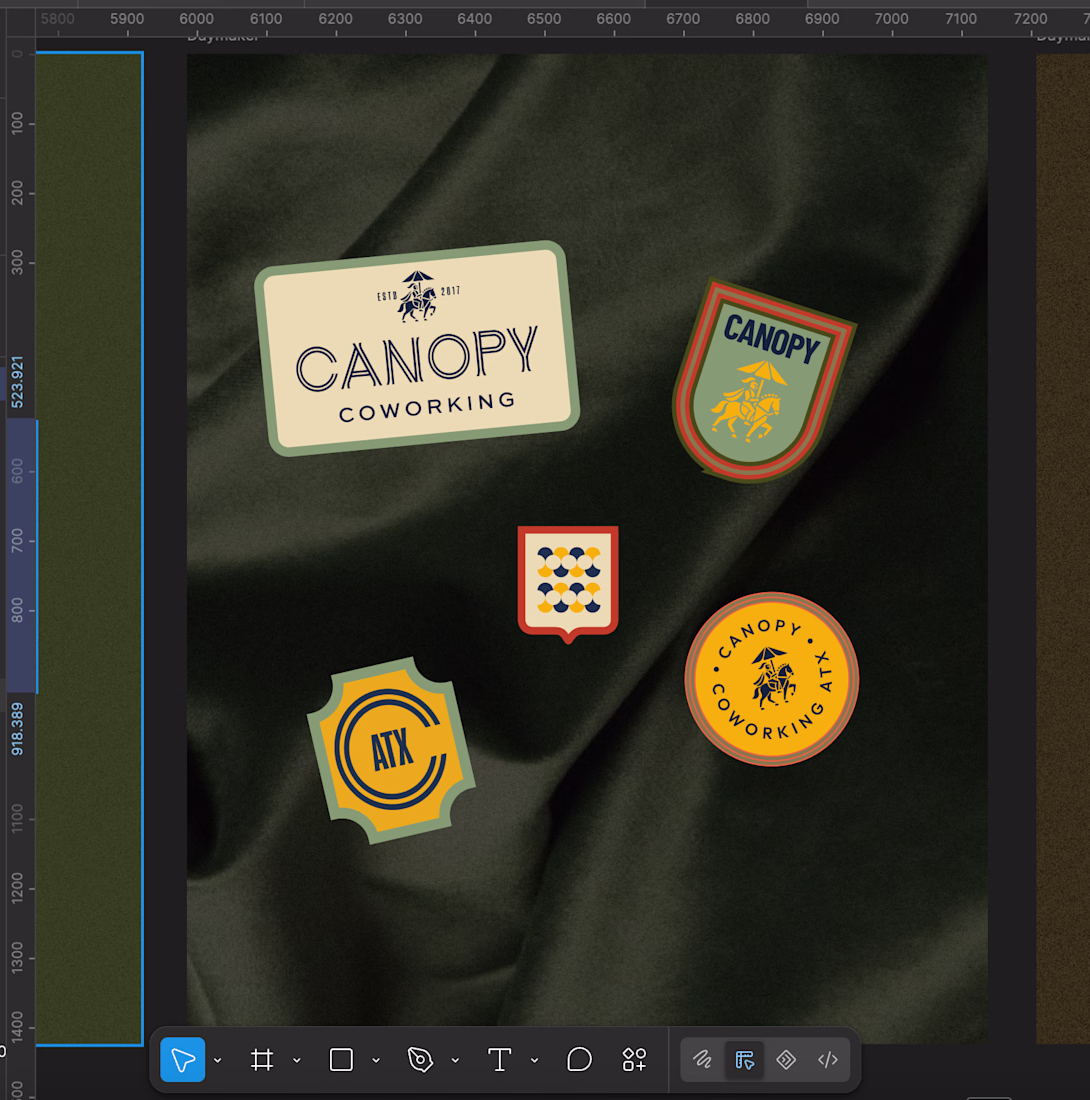Select the Comment tool

[x=579, y=1059]
